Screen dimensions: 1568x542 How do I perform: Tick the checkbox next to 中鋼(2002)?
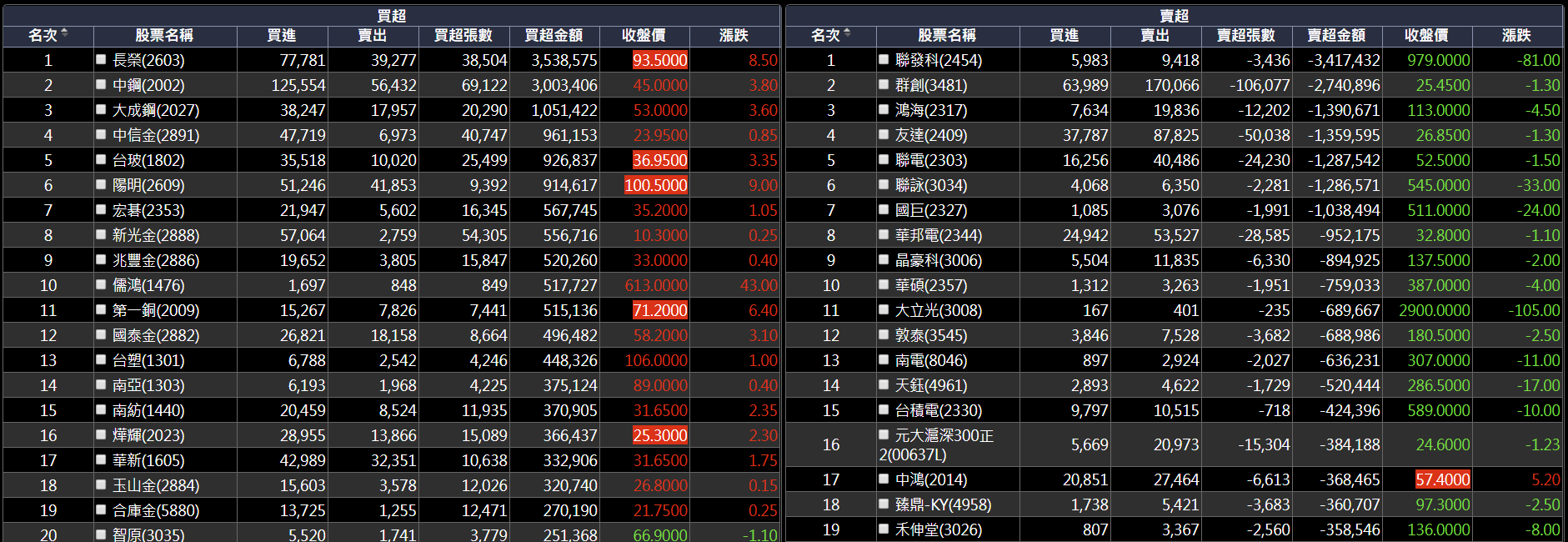[101, 85]
